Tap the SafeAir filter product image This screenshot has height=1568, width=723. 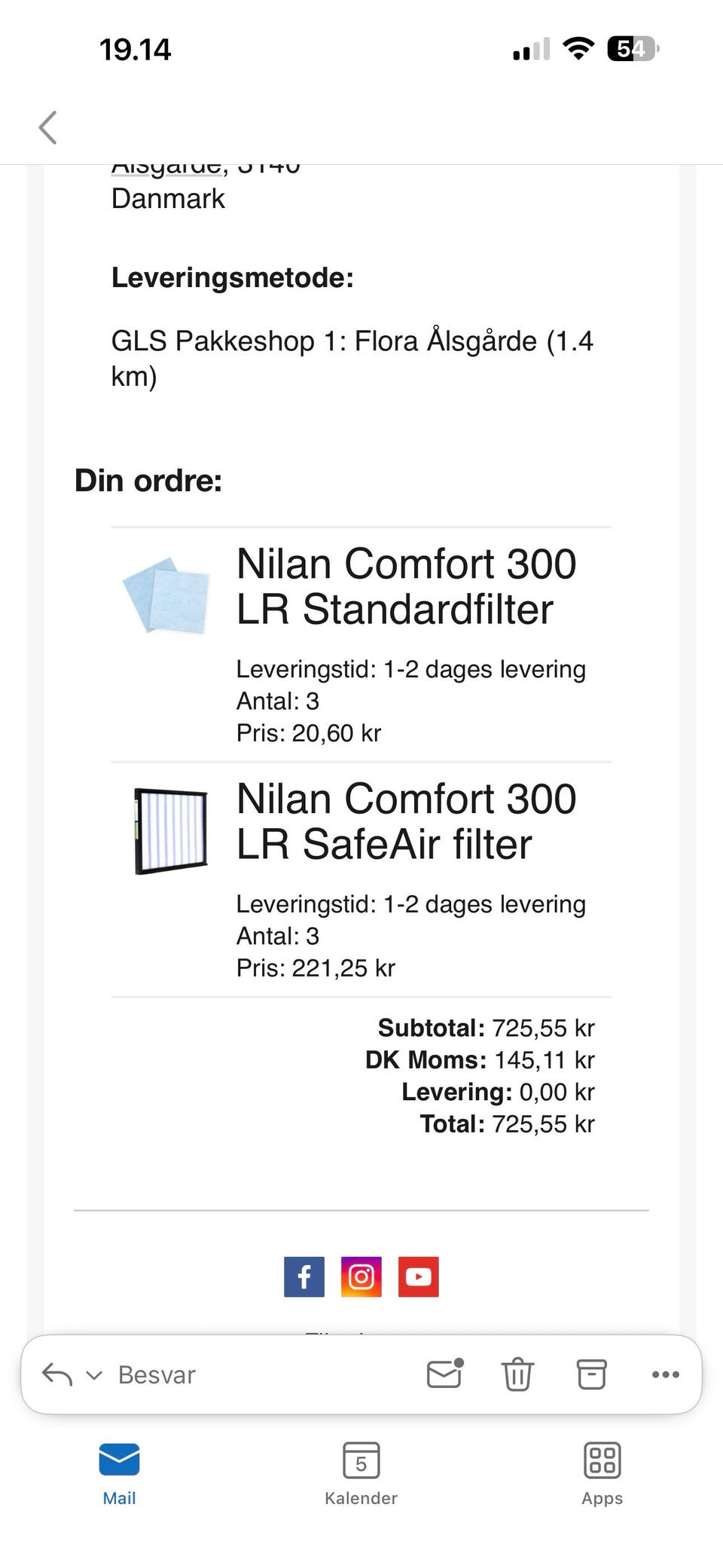pyautogui.click(x=171, y=831)
